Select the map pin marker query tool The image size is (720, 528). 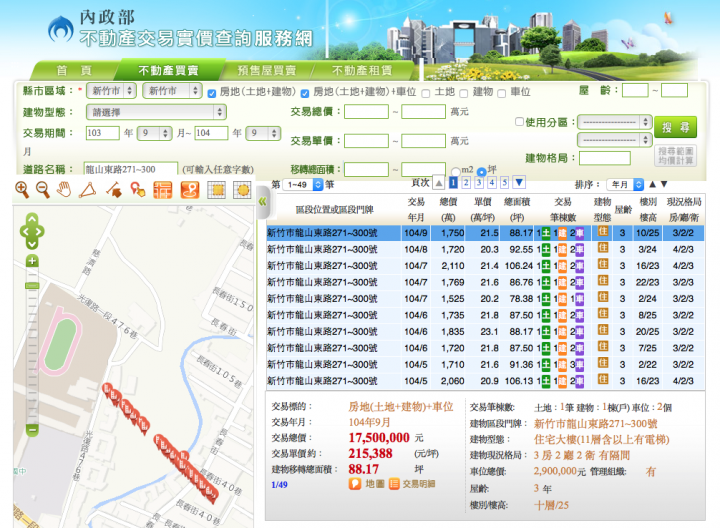pos(138,190)
